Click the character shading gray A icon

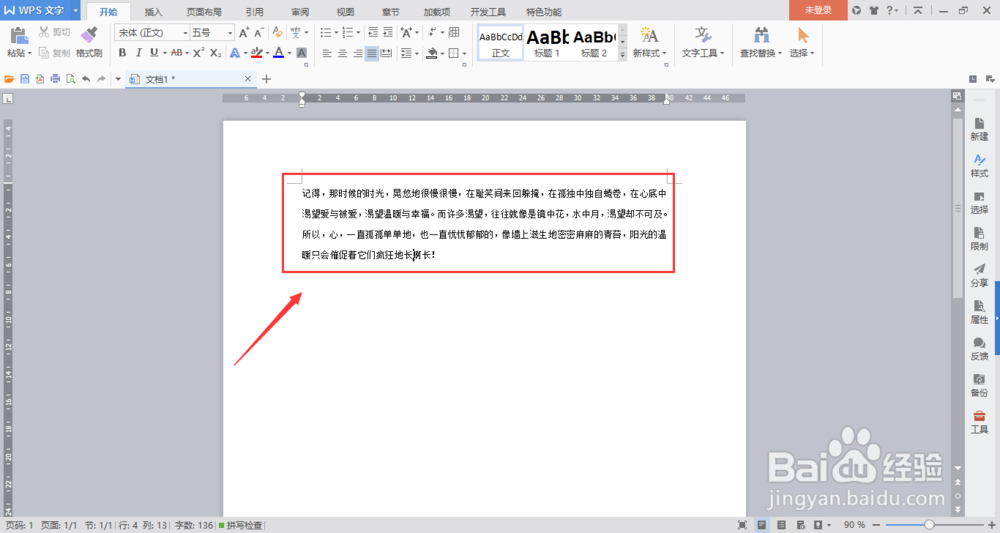pos(302,53)
